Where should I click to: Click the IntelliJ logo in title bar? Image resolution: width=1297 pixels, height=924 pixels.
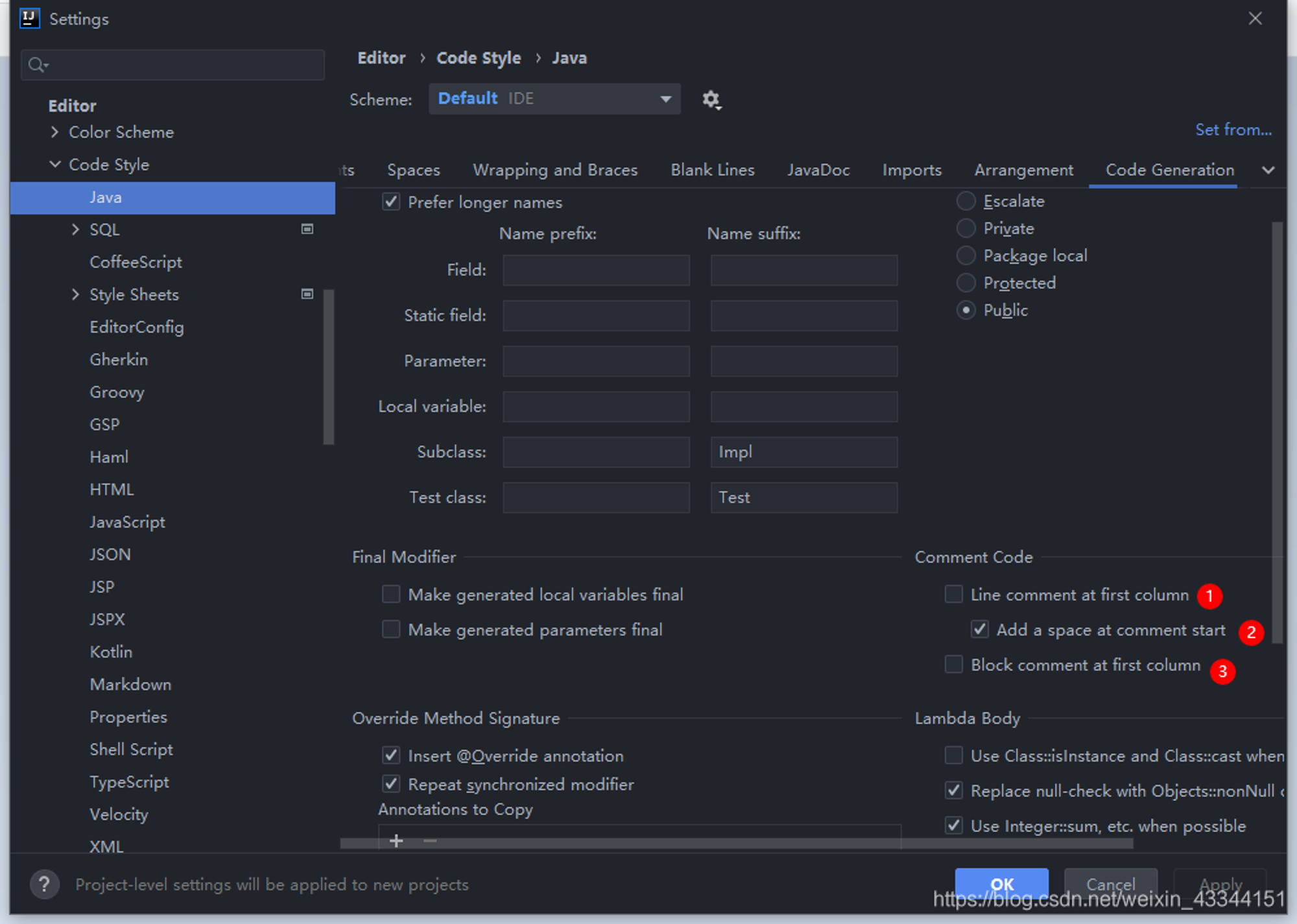[x=30, y=18]
